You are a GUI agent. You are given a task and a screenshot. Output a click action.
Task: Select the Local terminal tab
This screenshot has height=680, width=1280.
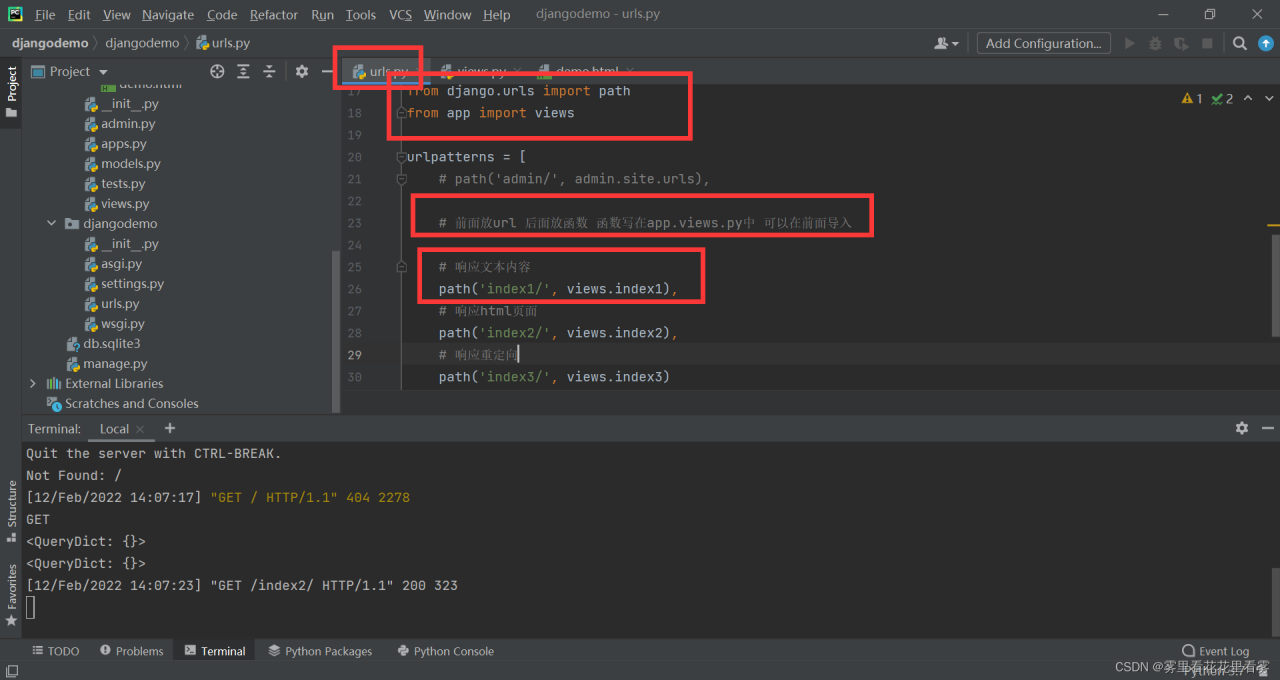pyautogui.click(x=114, y=429)
